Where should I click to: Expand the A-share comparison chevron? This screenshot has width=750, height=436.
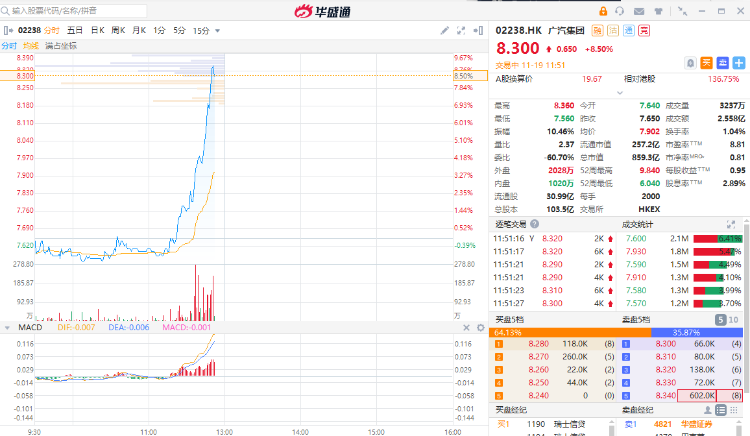620,92
